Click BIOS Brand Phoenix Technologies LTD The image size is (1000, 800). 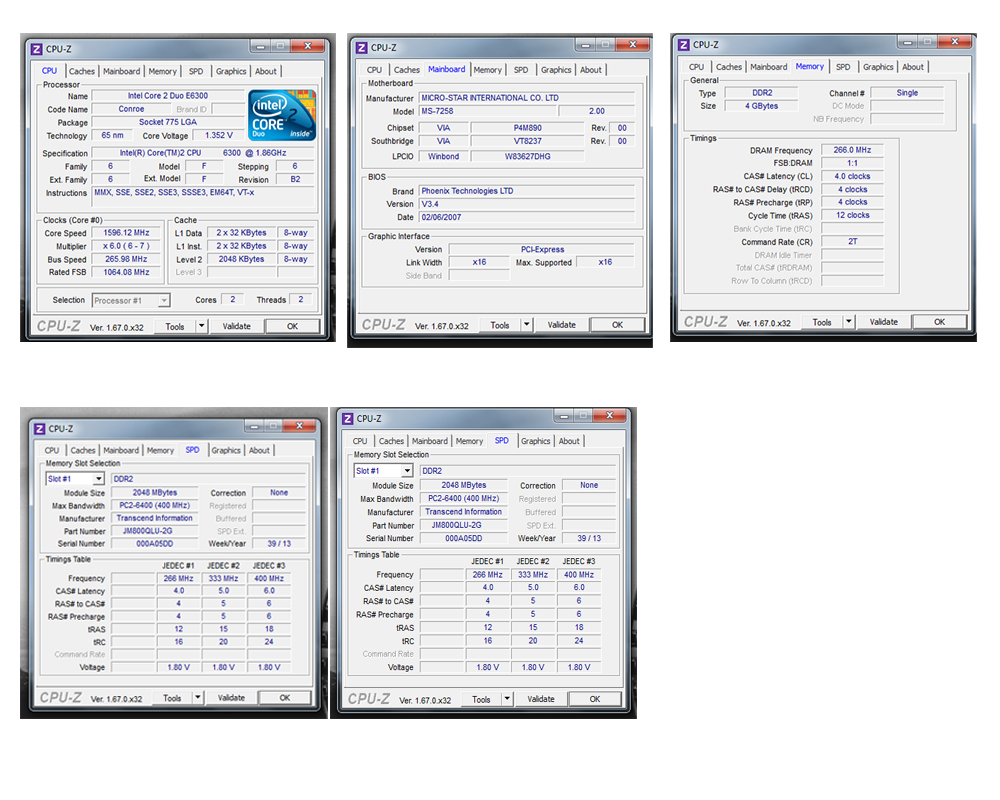pos(526,191)
